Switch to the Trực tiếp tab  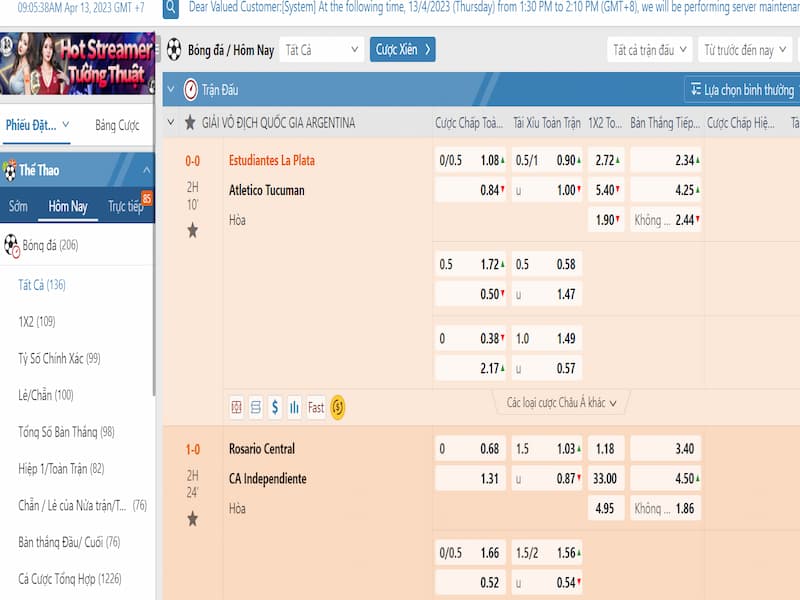click(x=126, y=206)
